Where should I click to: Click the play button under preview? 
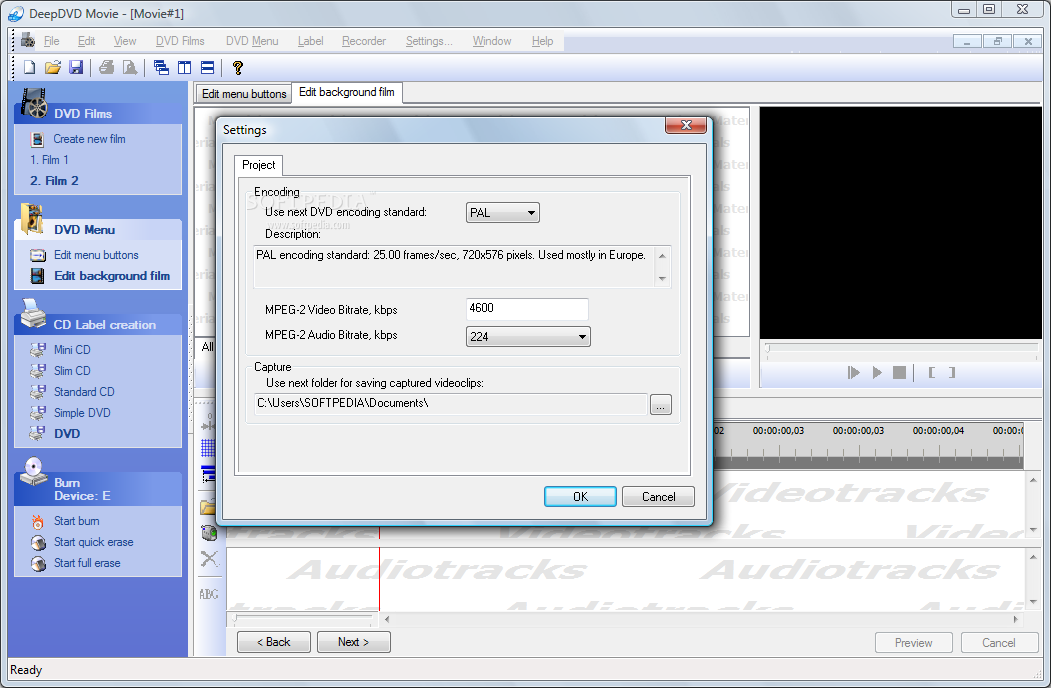pyautogui.click(x=877, y=373)
